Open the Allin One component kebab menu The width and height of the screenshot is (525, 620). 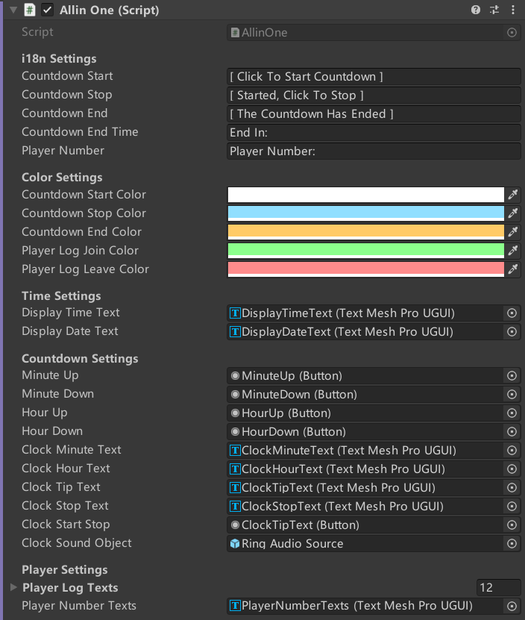click(513, 10)
